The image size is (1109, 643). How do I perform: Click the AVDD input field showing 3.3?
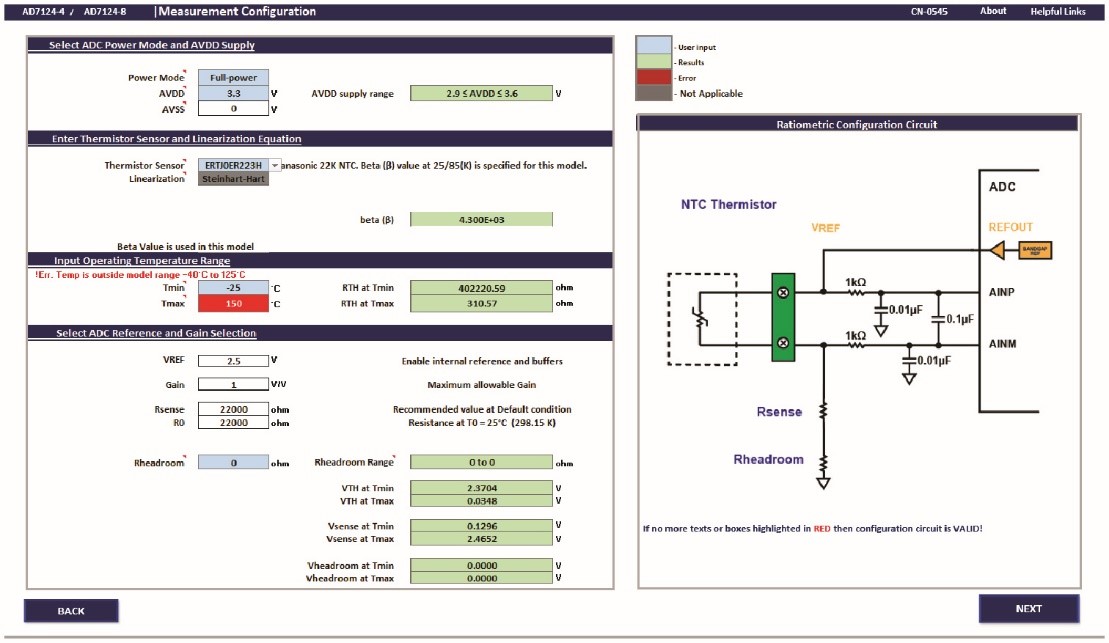click(233, 93)
